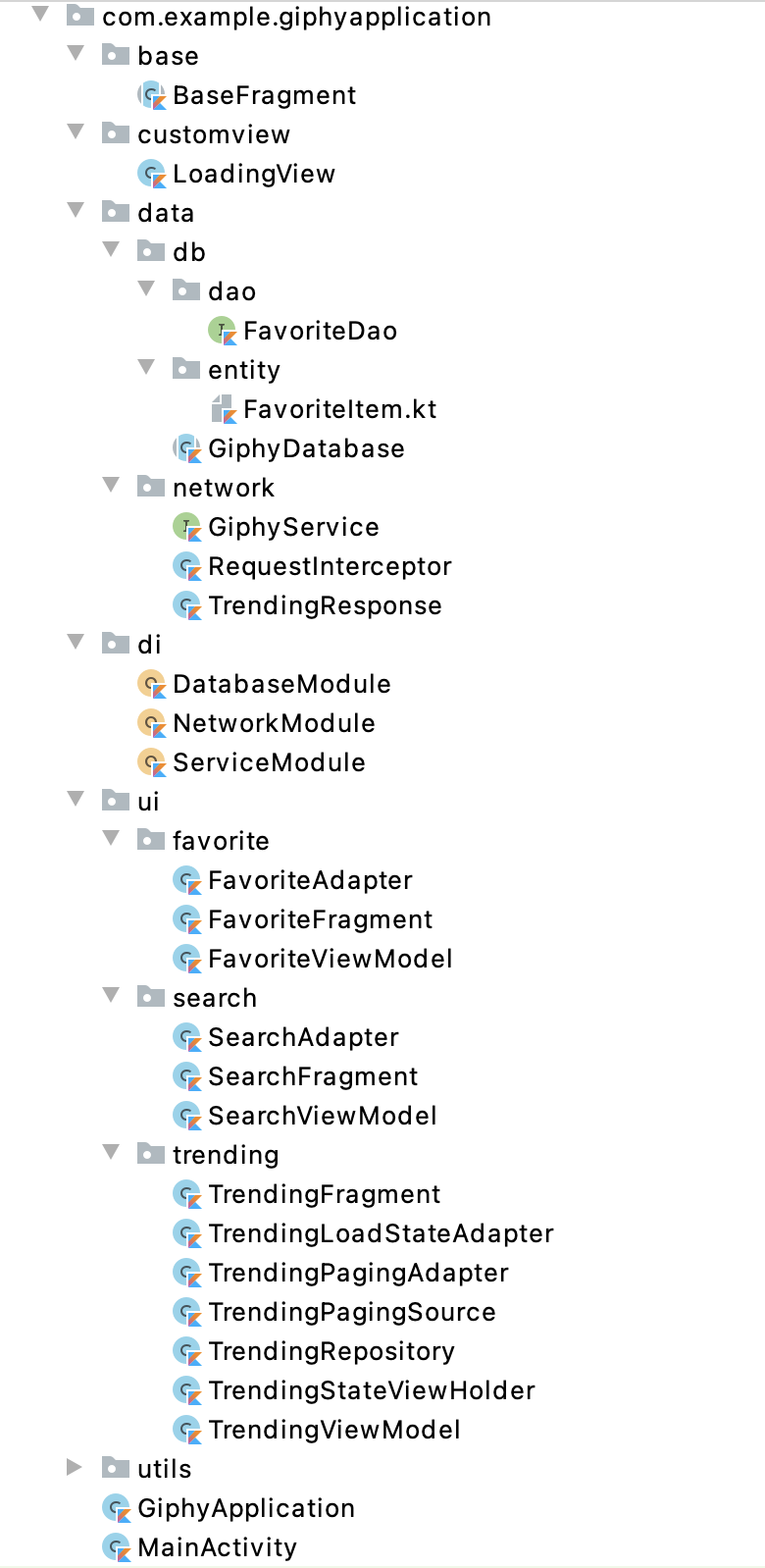Click the Kotlin class icon beside BaseFragment
Screen dimensions: 765x1568
pos(150,95)
